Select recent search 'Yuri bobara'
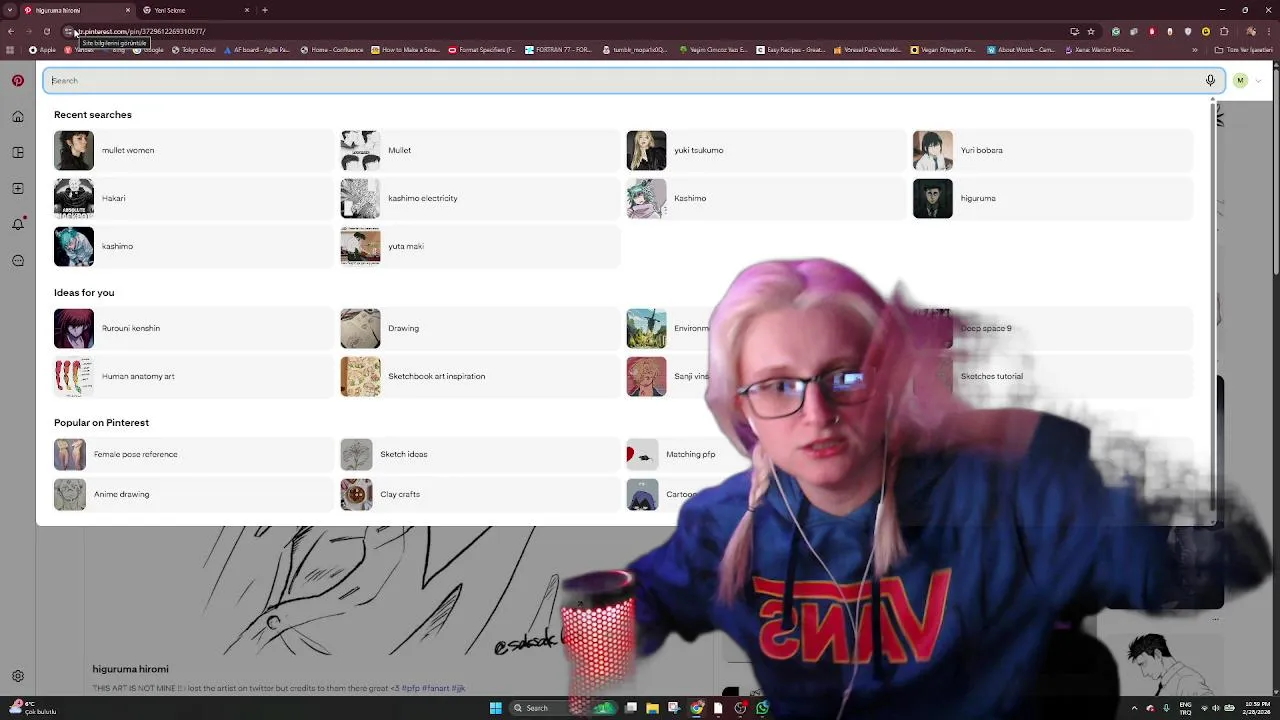Image resolution: width=1280 pixels, height=720 pixels. tap(1053, 150)
